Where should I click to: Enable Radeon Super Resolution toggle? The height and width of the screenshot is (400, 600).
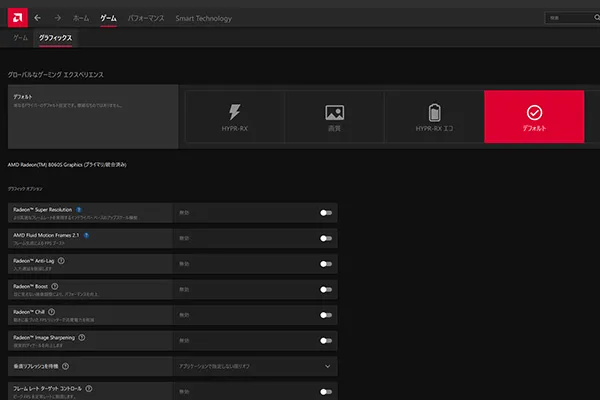(x=325, y=213)
